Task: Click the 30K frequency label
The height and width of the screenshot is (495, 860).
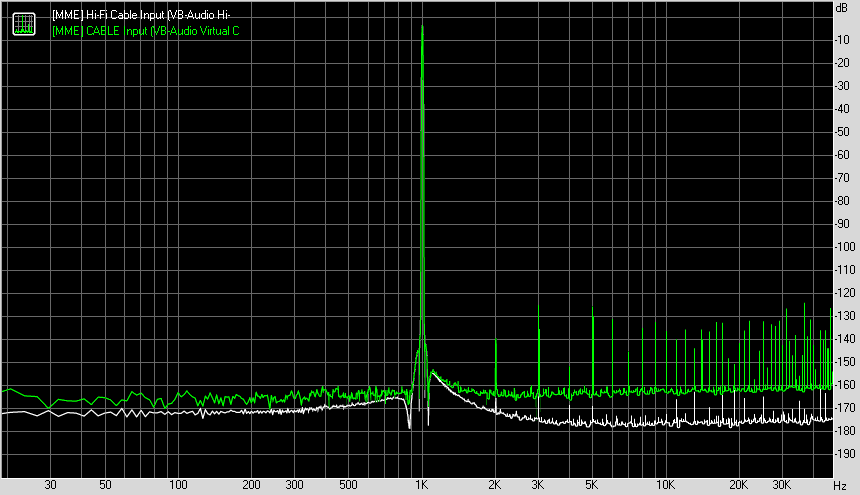Action: (x=782, y=485)
